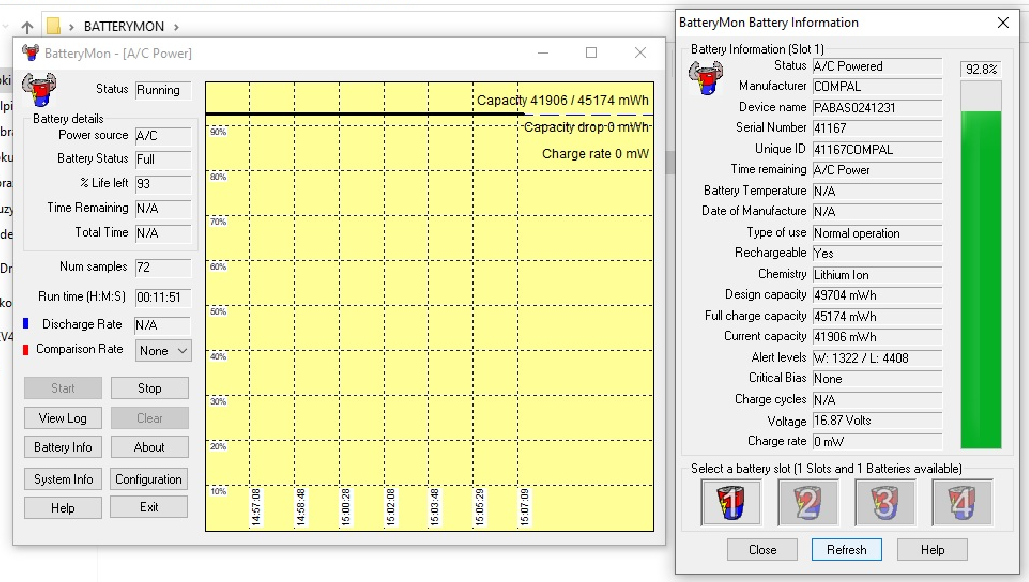Click Unique ID field 41167COMPAL
Viewport: 1029px width, 582px height.
point(877,150)
